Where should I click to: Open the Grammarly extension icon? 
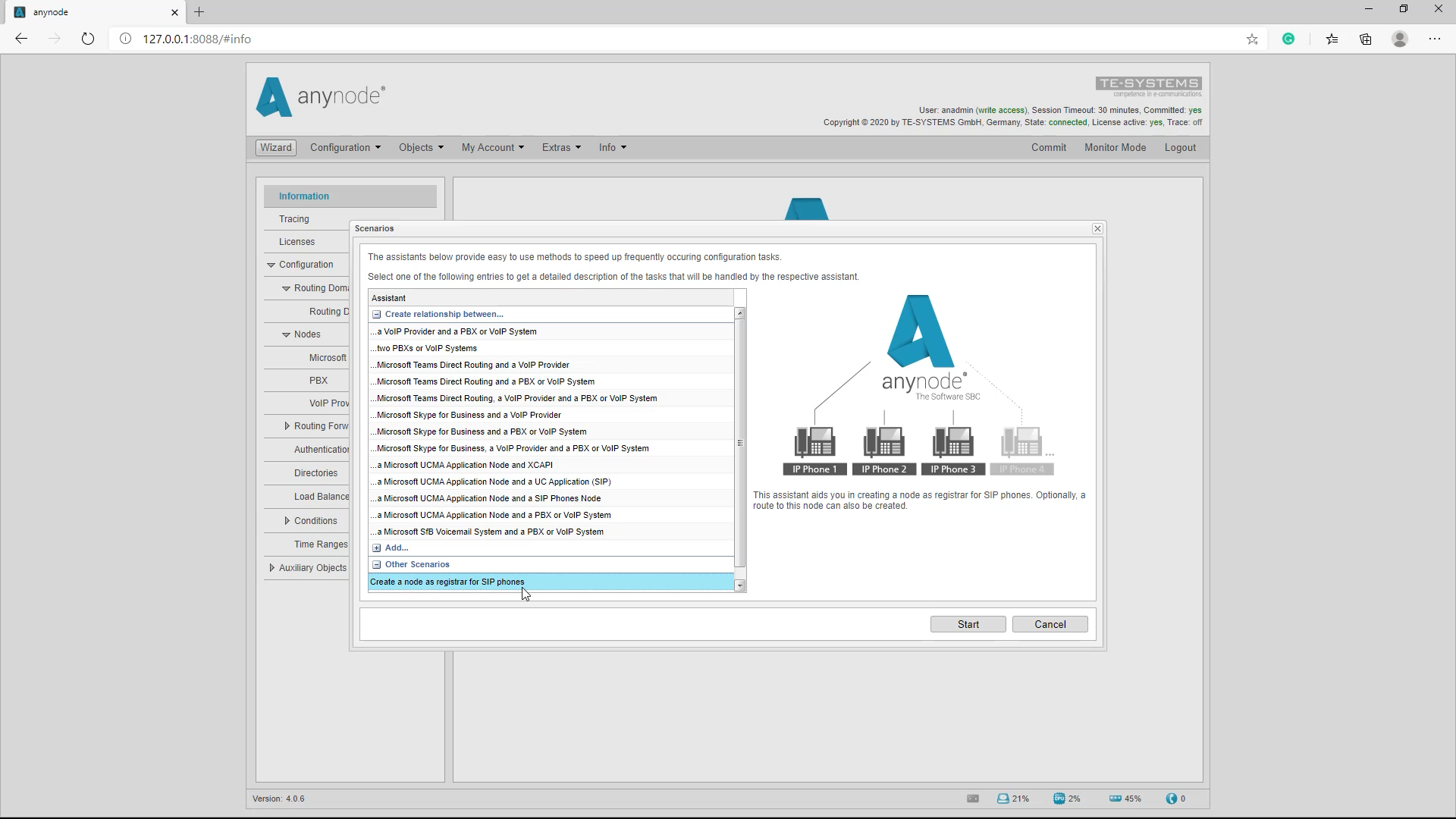coord(1288,39)
